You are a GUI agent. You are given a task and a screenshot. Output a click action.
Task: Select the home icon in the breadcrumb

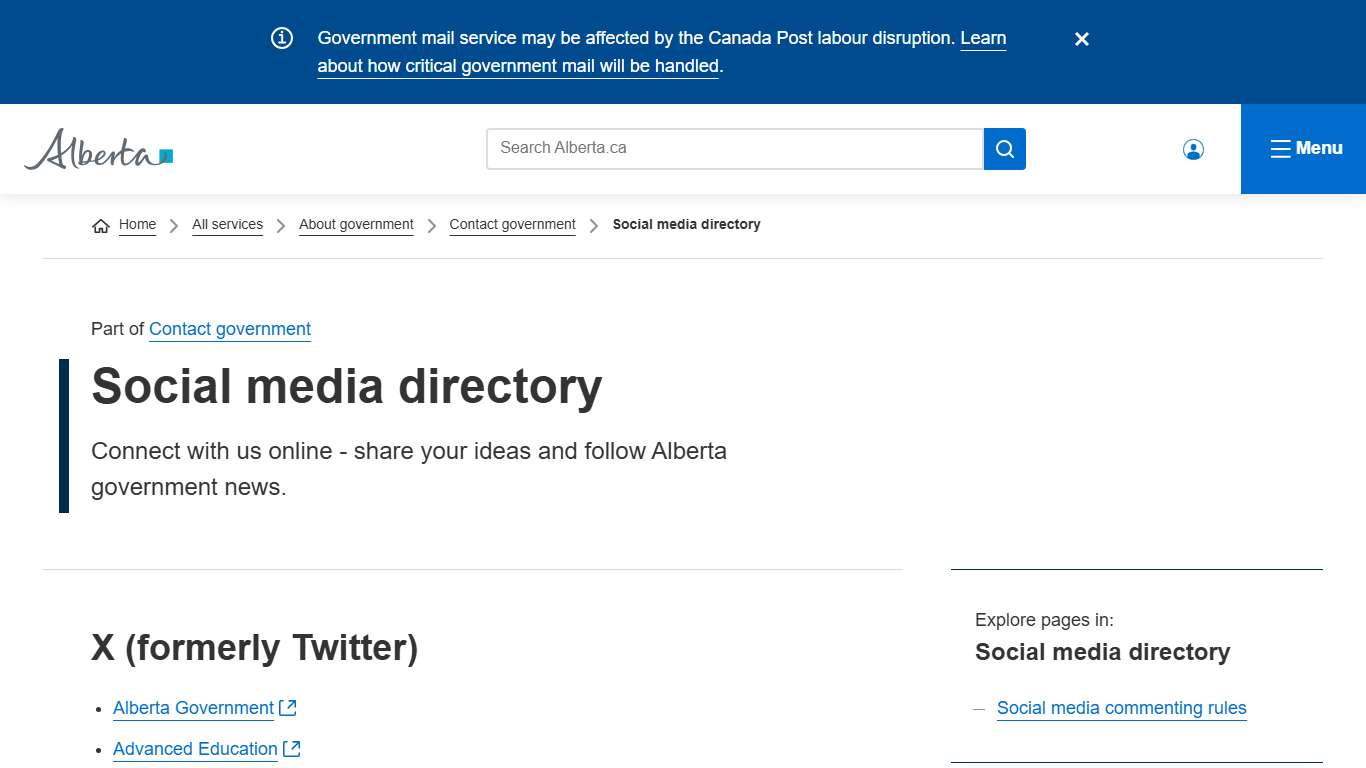coord(100,224)
